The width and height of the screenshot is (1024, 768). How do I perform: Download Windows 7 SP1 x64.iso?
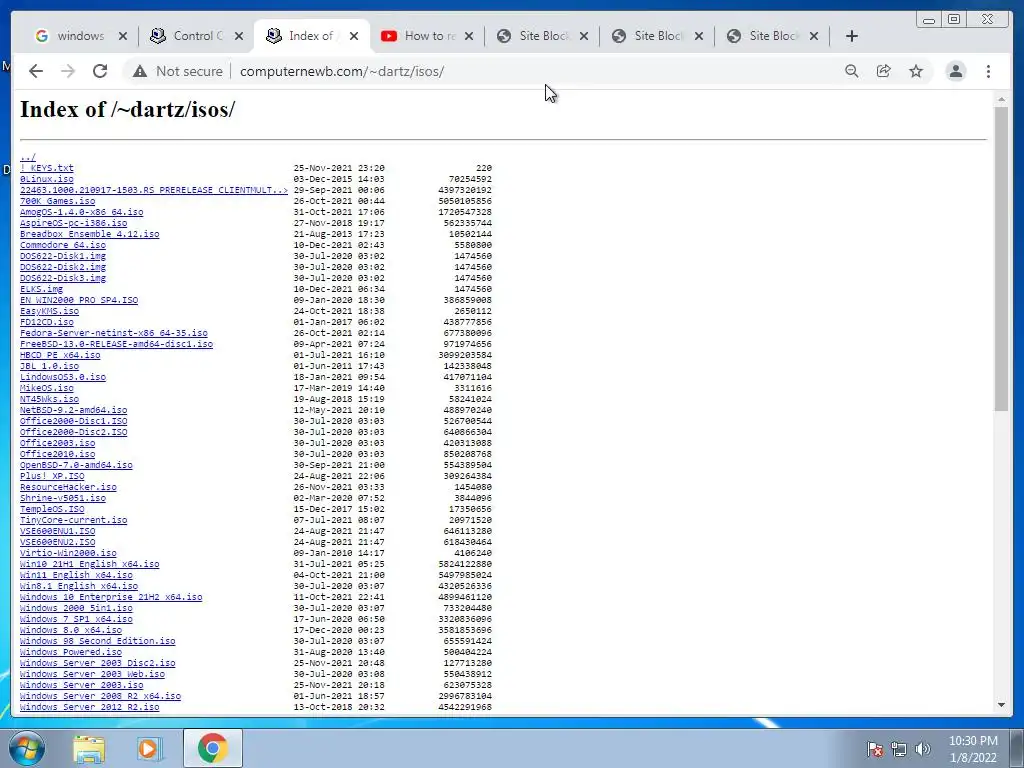pos(76,619)
